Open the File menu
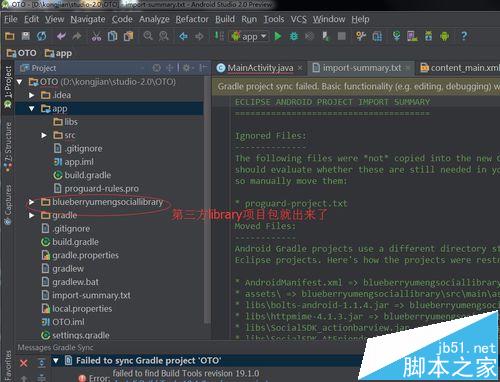The width and height of the screenshot is (500, 382). tap(11, 19)
